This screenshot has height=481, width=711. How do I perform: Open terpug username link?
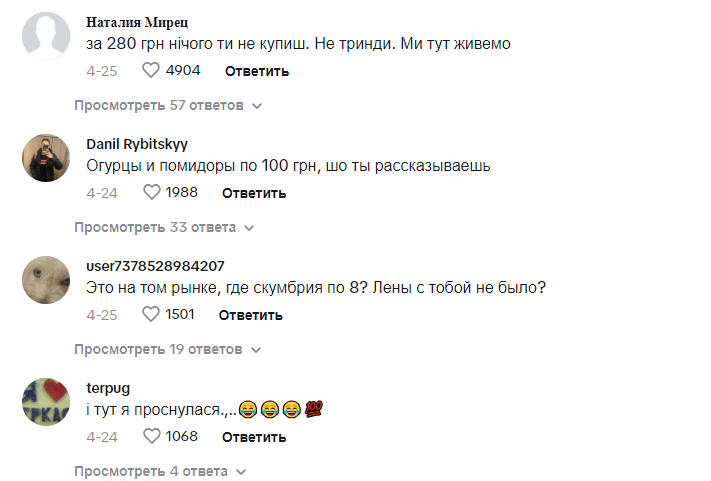pos(108,387)
